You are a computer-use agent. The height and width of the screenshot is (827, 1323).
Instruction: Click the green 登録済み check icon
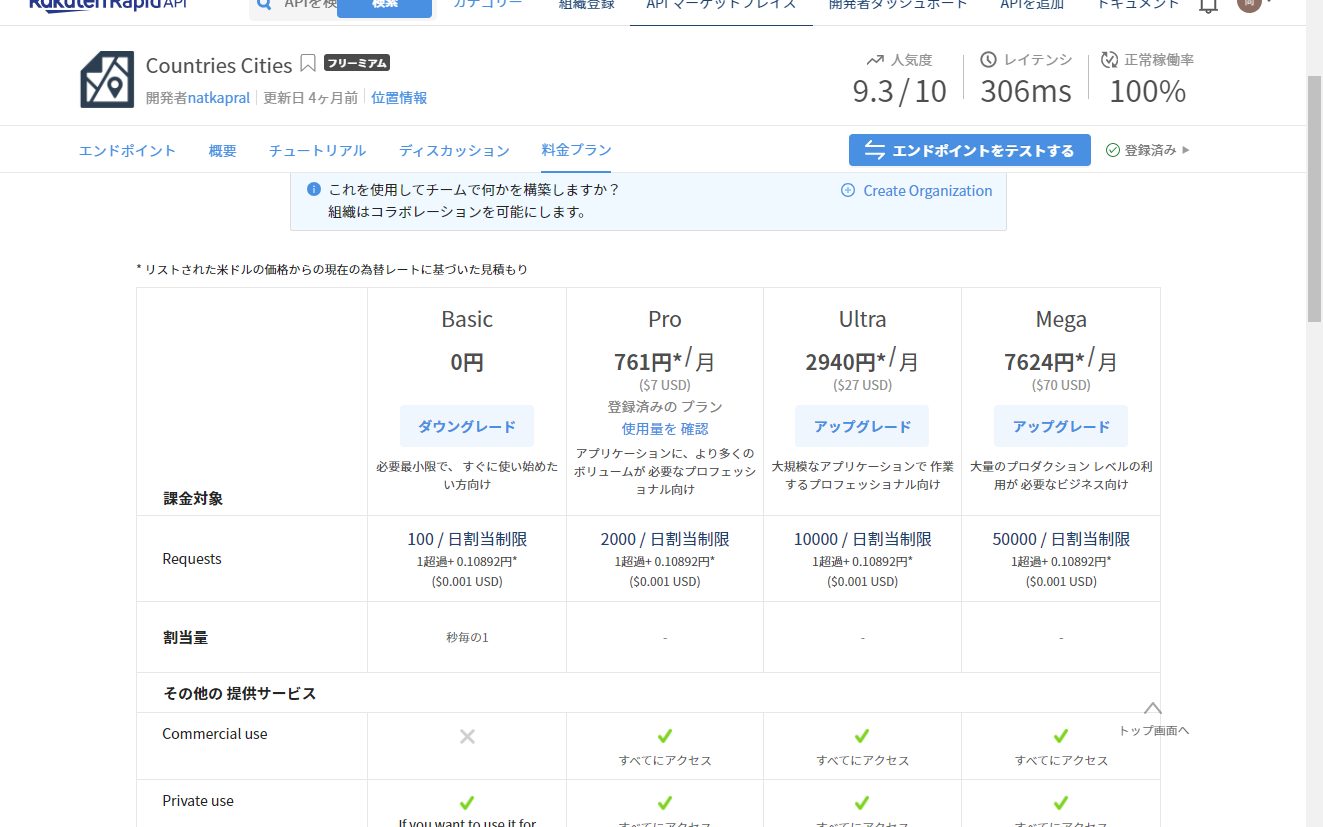(x=1112, y=150)
